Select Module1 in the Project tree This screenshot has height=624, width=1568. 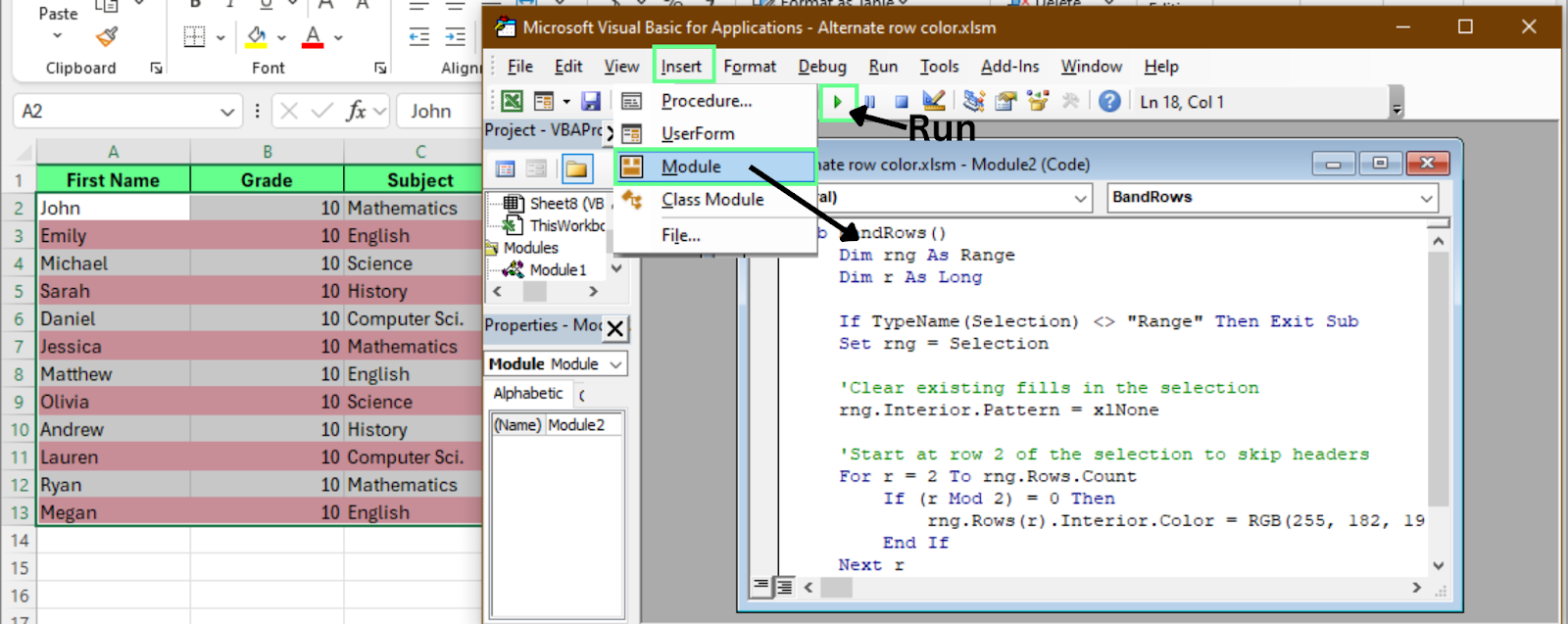click(x=558, y=269)
